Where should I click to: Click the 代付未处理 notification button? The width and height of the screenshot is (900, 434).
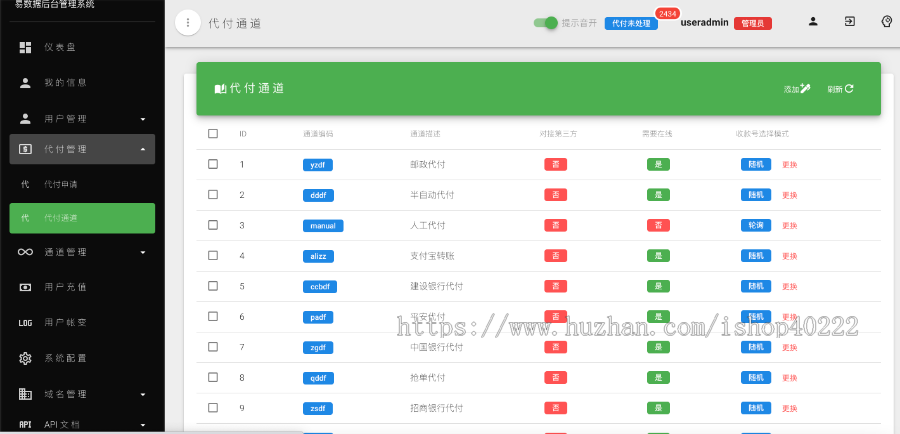coord(631,23)
